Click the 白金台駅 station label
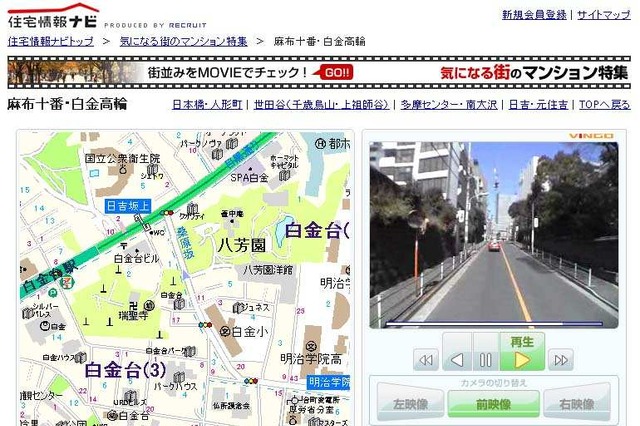The image size is (640, 426). tap(50, 277)
